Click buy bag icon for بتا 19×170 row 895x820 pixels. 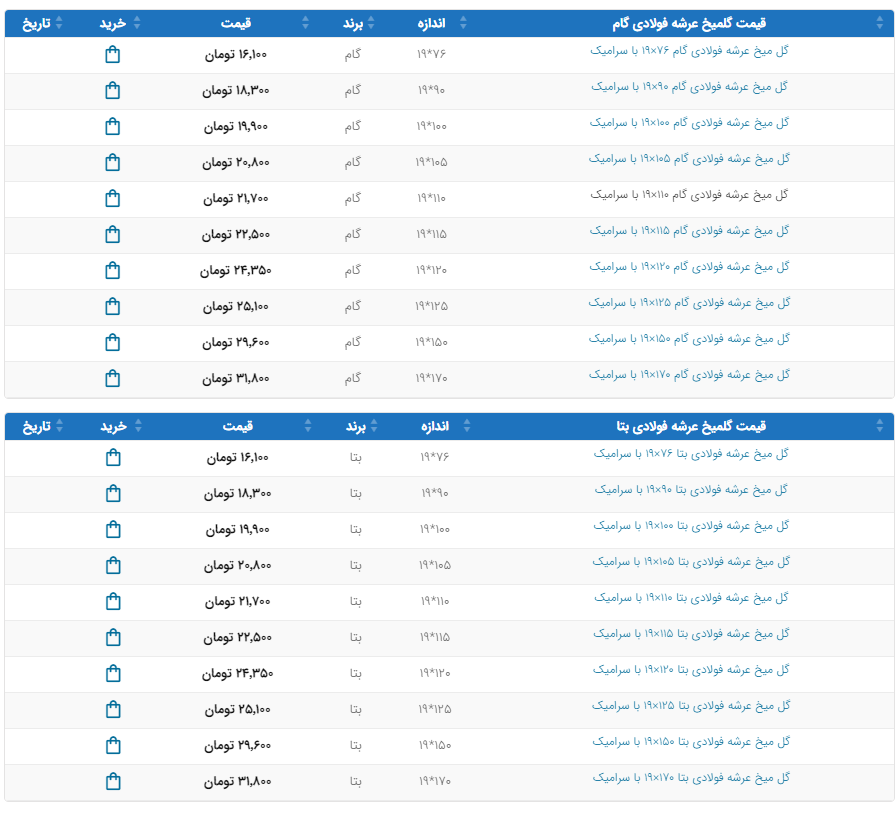113,781
